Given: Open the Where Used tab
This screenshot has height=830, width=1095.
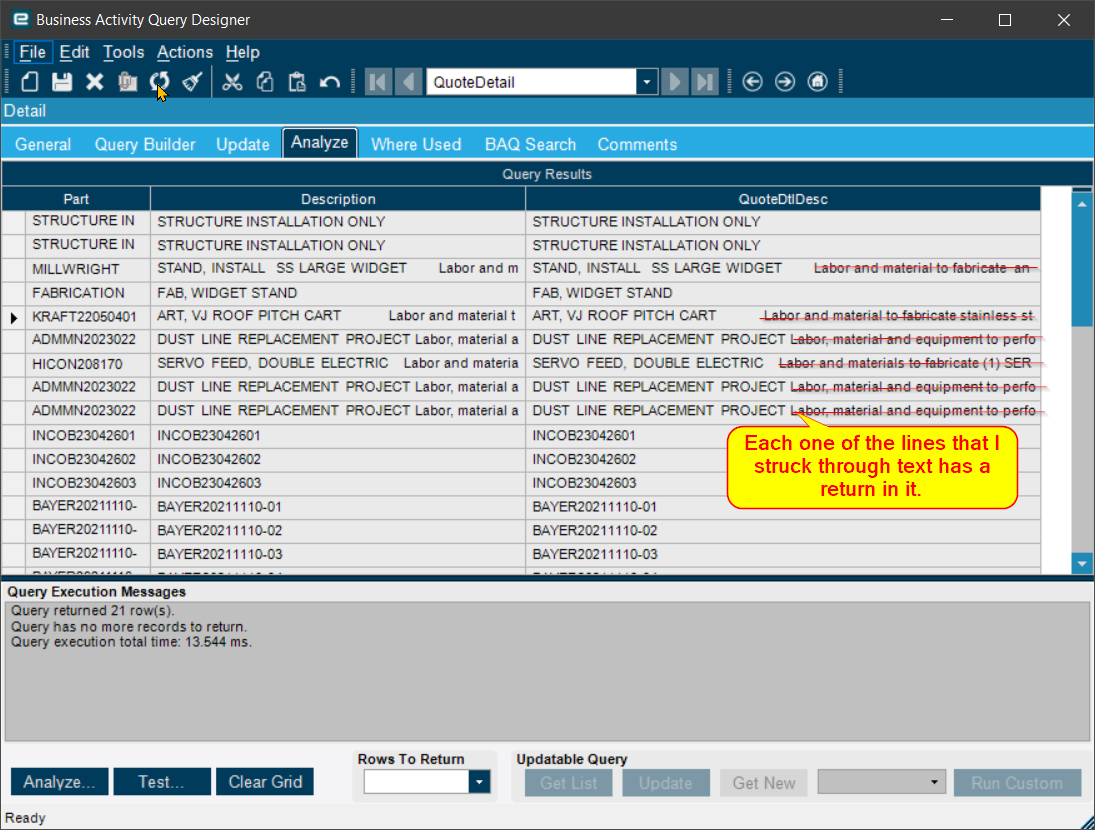Looking at the screenshot, I should point(416,144).
